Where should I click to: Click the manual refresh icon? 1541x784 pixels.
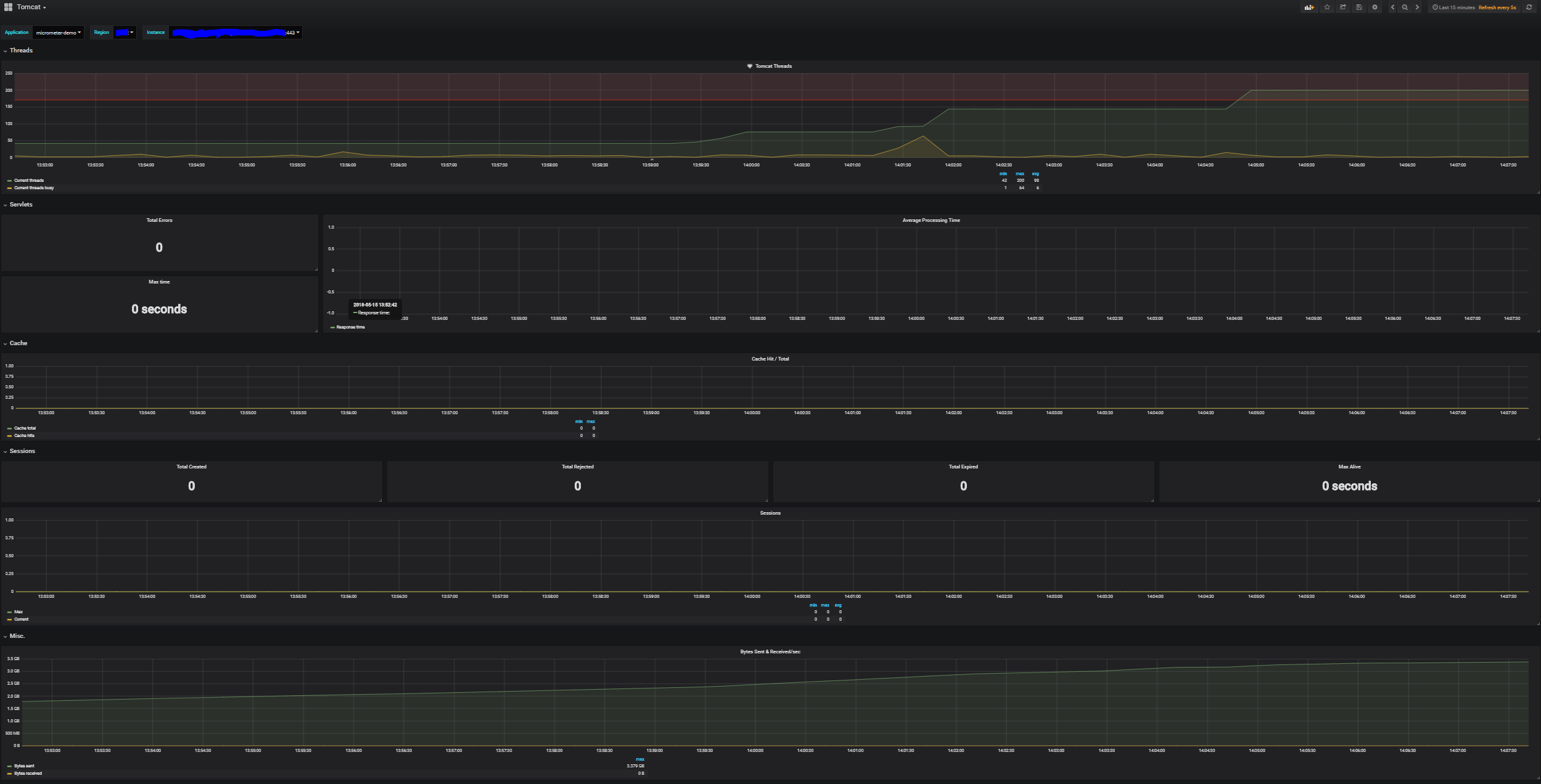(1529, 7)
